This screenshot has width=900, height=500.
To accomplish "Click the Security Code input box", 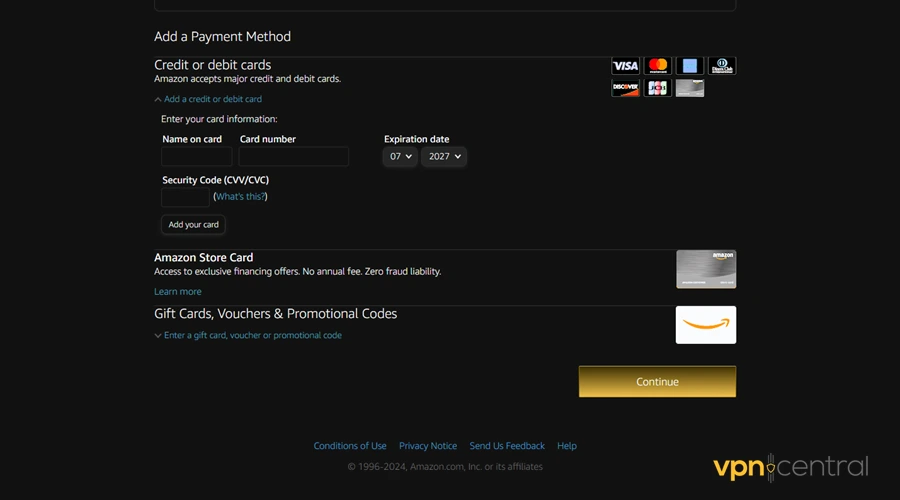I will point(185,197).
